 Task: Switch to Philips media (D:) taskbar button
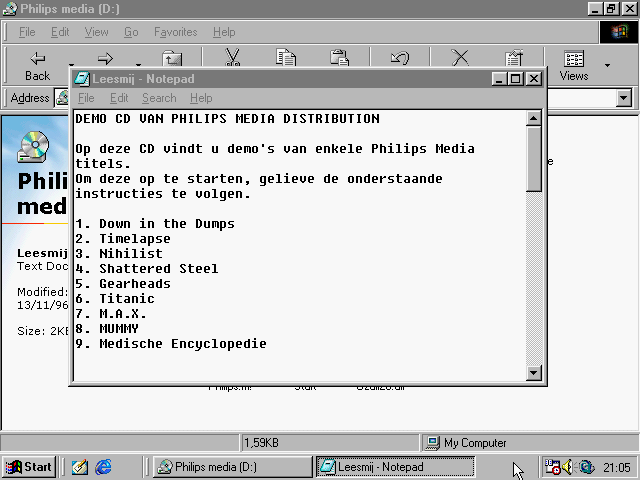pyautogui.click(x=231, y=467)
